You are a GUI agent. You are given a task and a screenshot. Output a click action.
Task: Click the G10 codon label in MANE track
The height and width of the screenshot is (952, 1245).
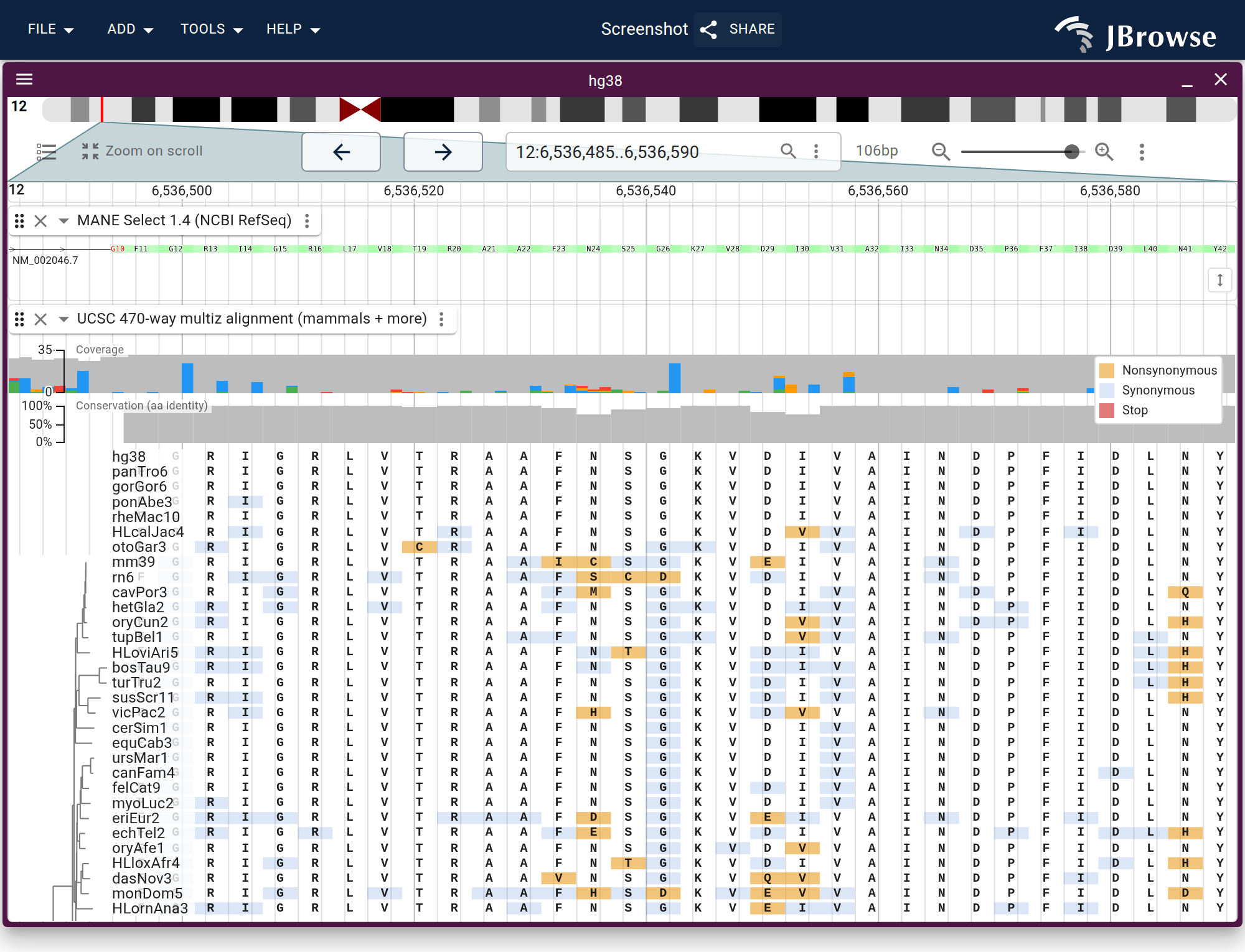(x=118, y=249)
